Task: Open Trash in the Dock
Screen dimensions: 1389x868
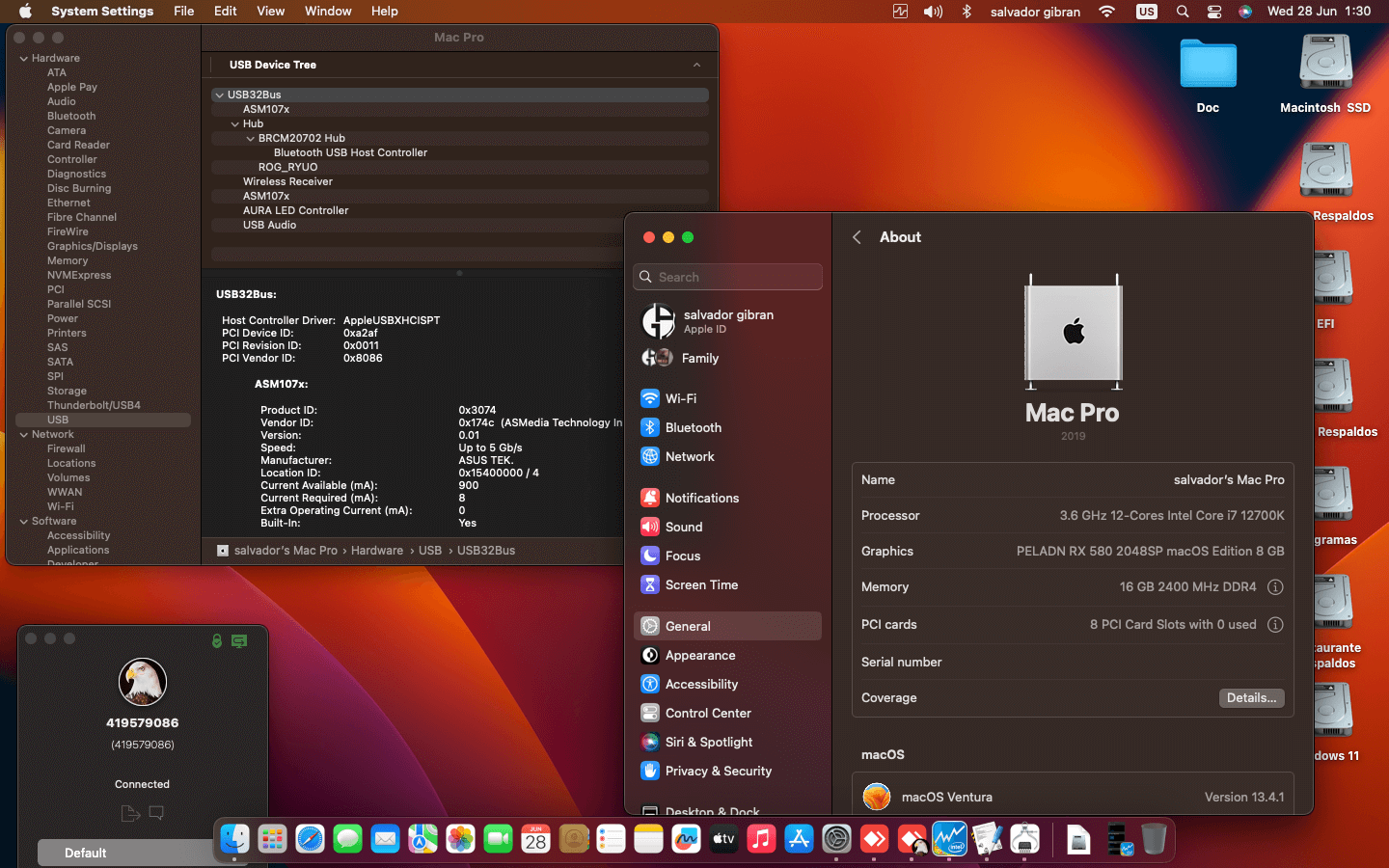Action: tap(1154, 839)
